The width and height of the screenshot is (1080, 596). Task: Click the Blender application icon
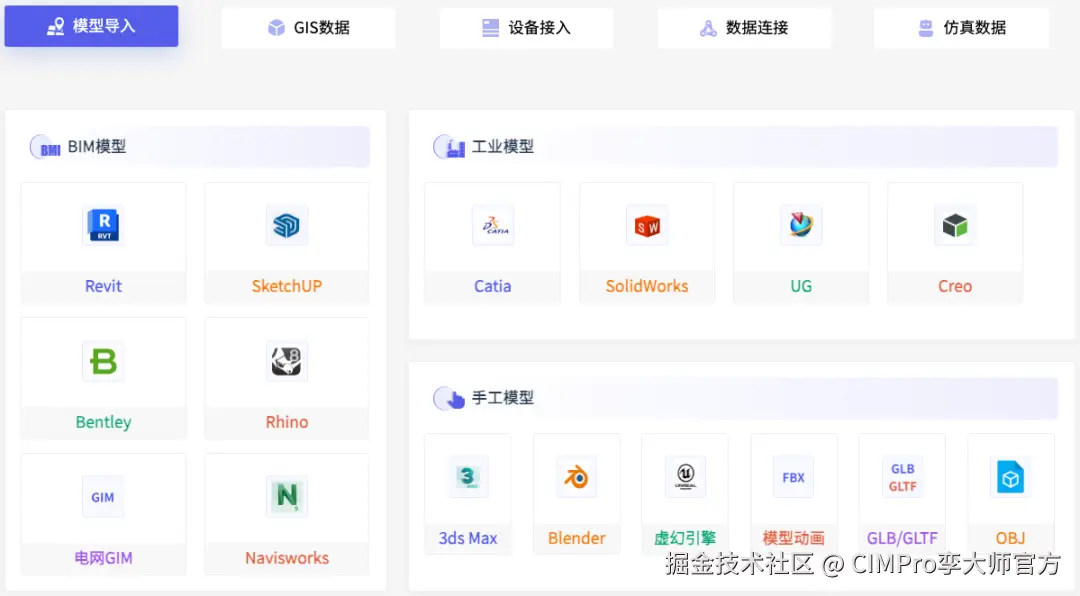click(x=577, y=476)
